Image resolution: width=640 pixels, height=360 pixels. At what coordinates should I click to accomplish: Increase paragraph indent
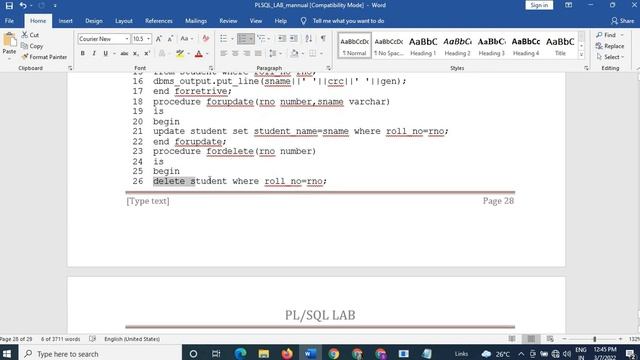pos(293,39)
